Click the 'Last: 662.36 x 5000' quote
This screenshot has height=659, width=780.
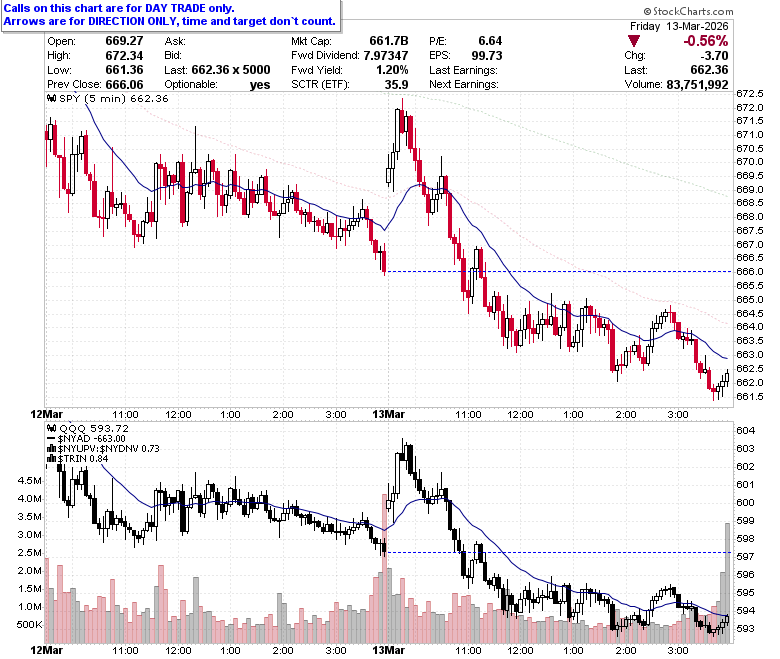point(217,70)
